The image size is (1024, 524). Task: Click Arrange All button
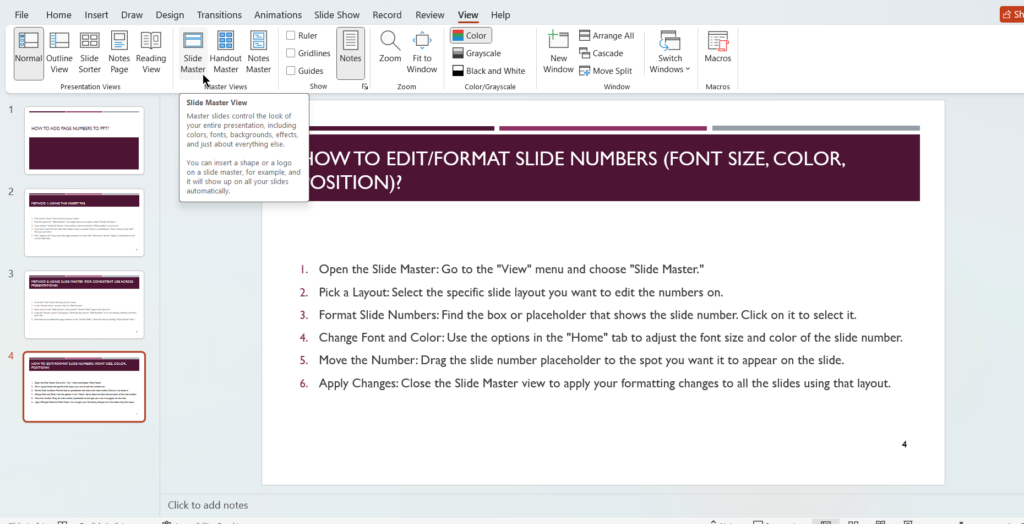point(606,36)
